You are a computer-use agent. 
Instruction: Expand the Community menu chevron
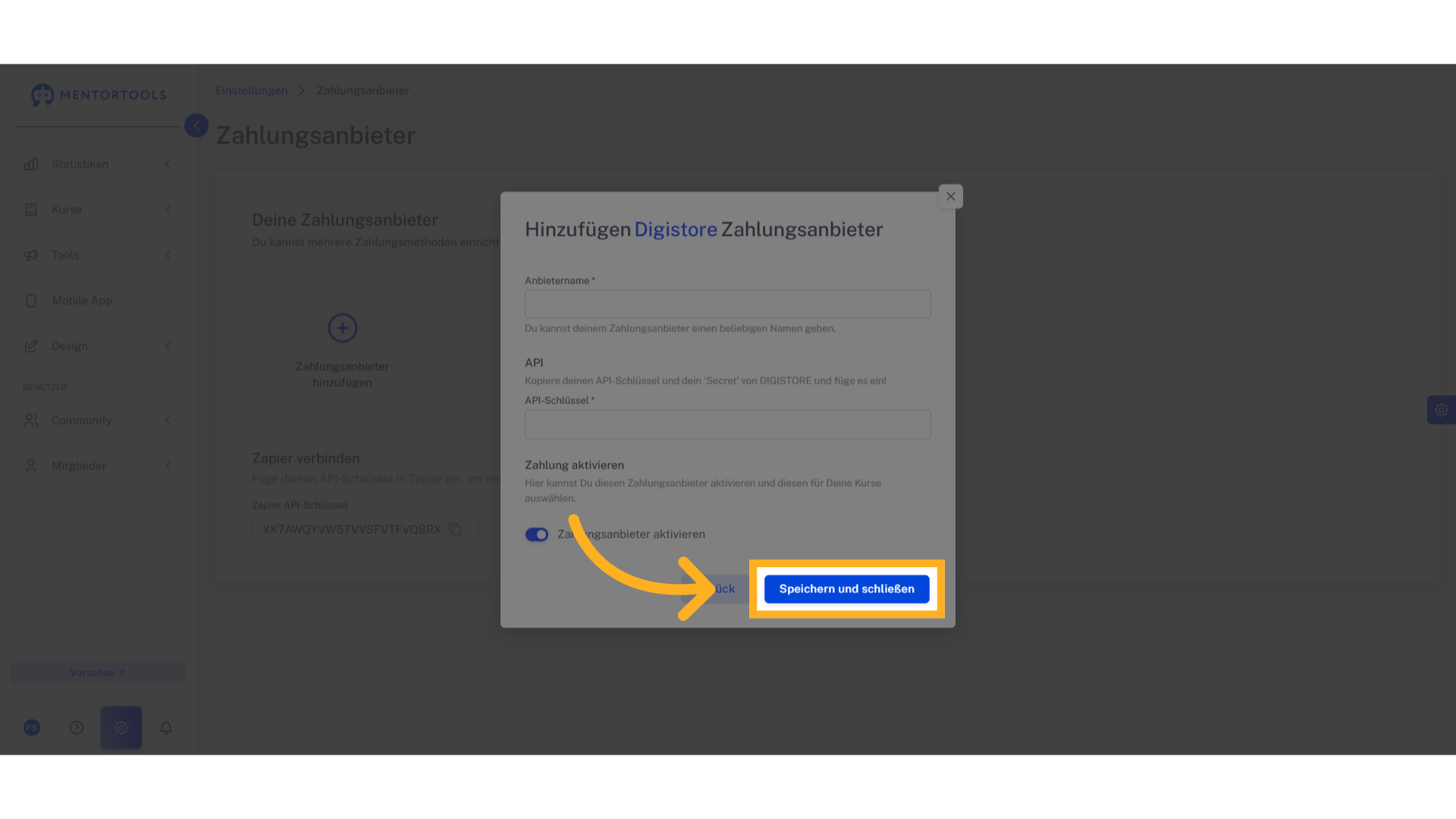point(168,420)
